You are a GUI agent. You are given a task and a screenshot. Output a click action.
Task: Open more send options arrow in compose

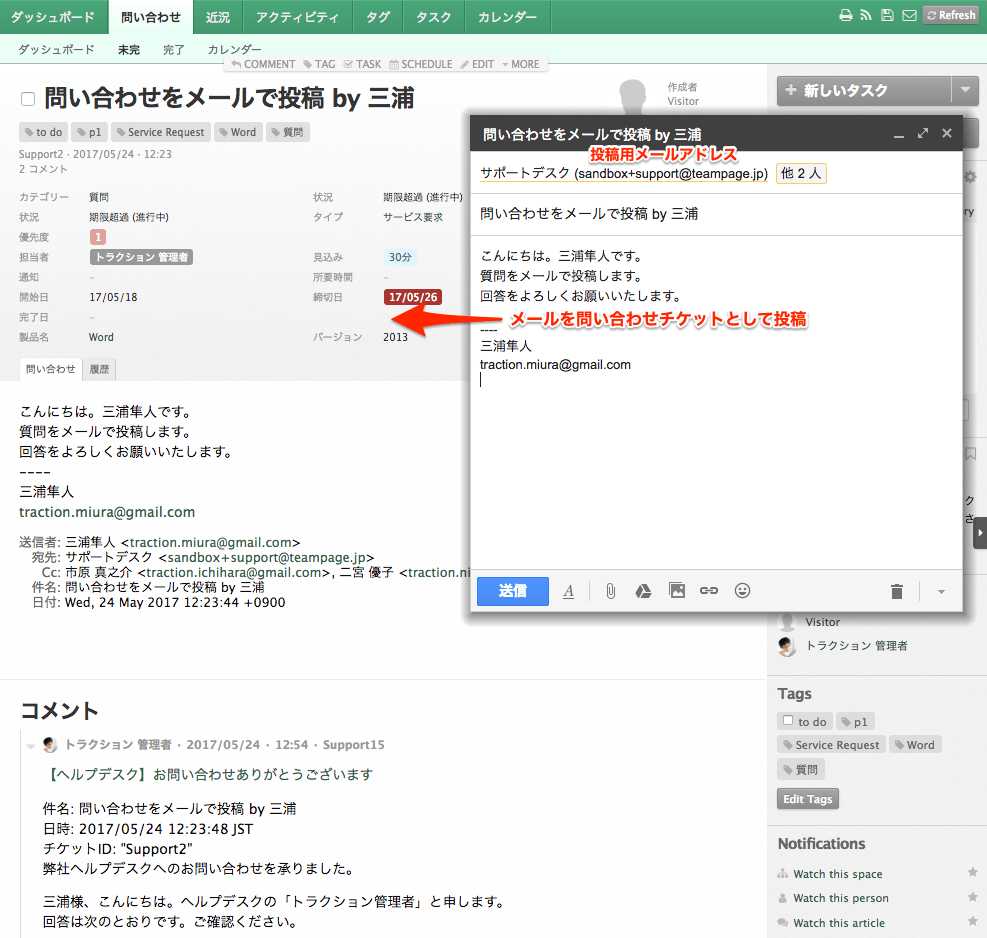pos(941,592)
